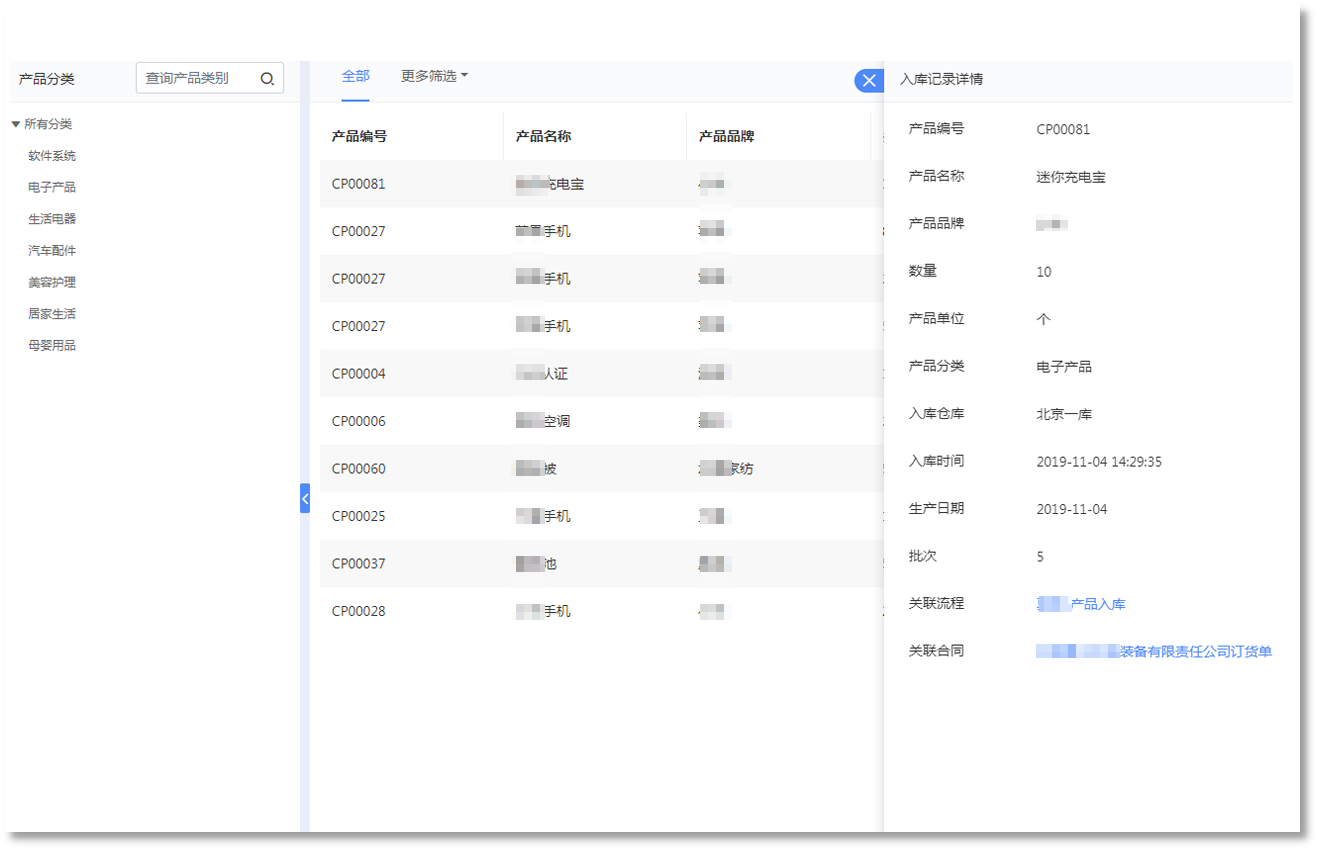Click 北京一库 warehouse value

coord(1064,414)
